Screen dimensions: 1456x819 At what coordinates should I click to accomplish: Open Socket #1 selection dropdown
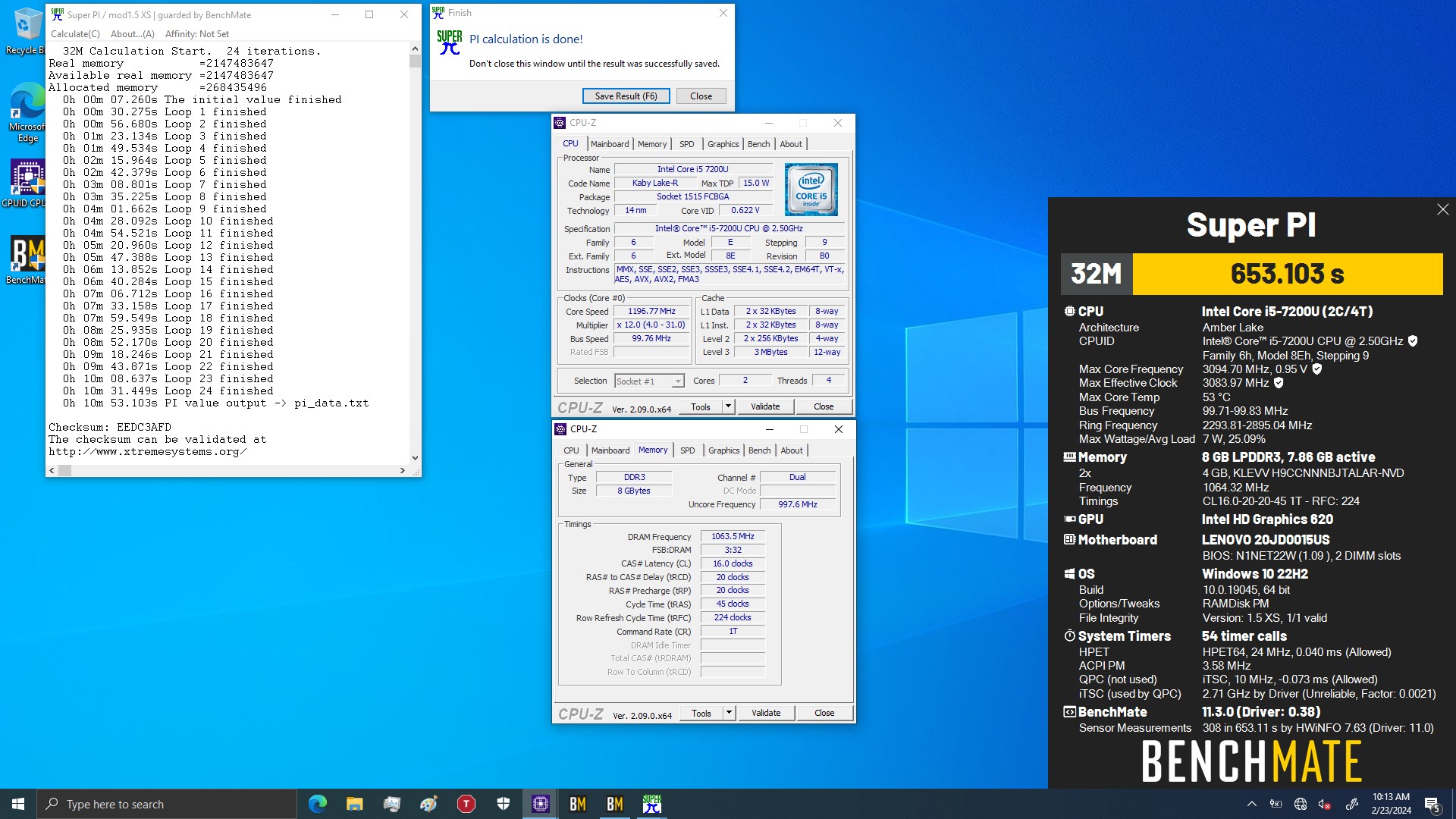649,381
